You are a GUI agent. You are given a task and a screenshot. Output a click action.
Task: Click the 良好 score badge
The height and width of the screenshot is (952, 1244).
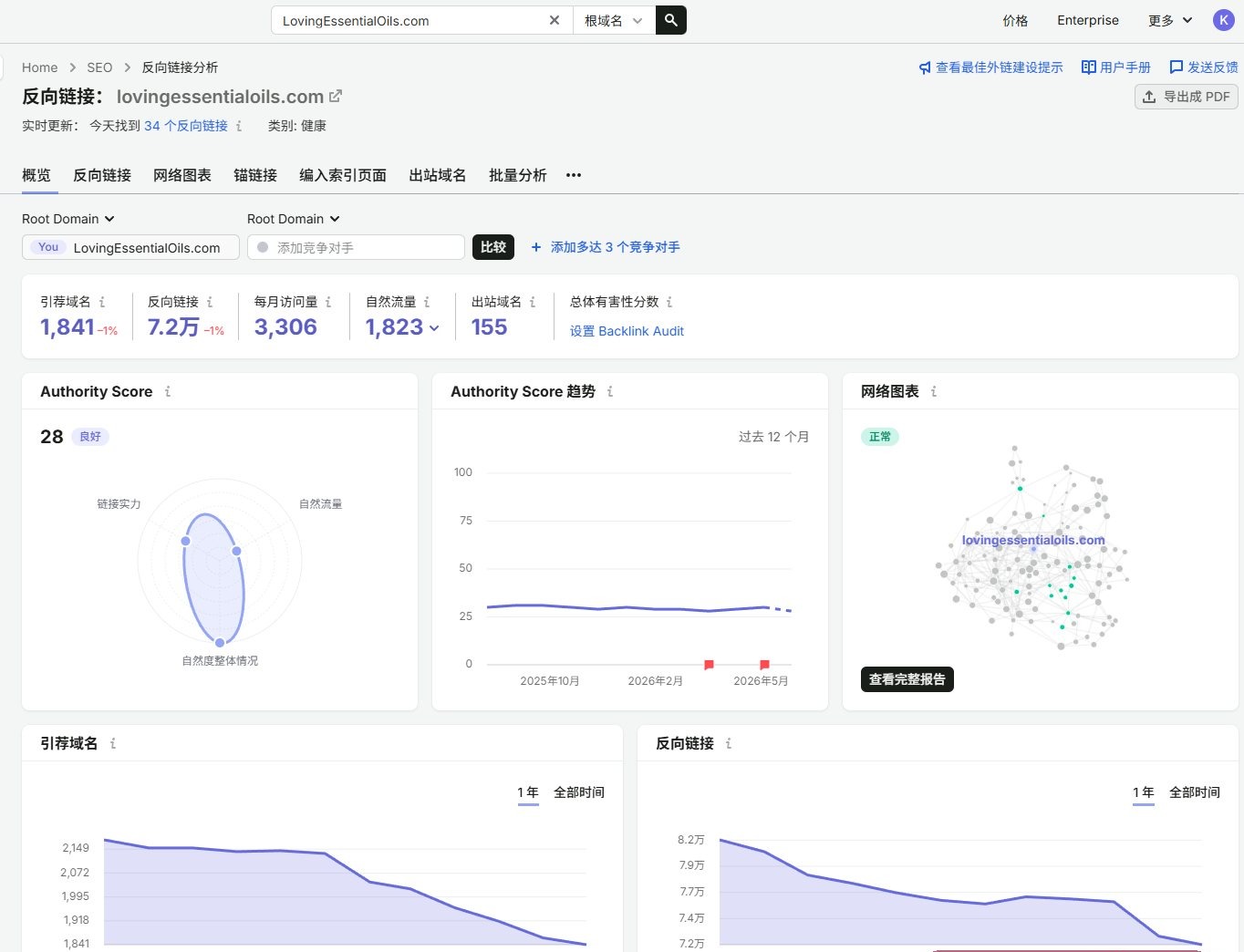(x=90, y=437)
